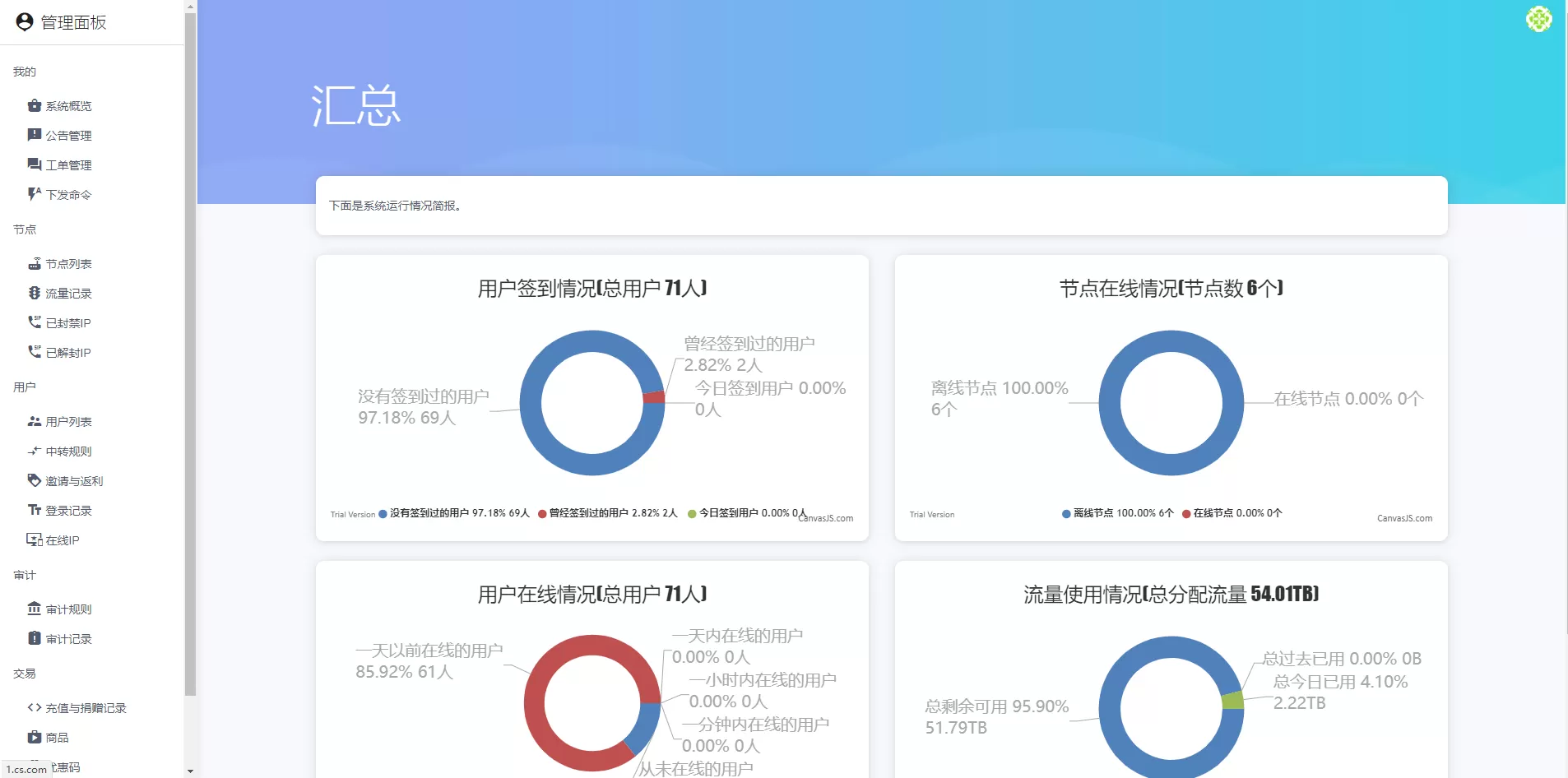Screen dimensions: 1568x778
Task: Click the CanvasJS.com link under node chart
Action: [x=1404, y=518]
